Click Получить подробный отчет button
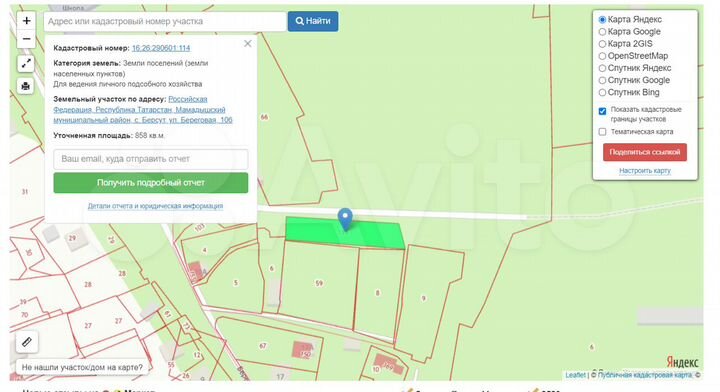 coord(151,183)
